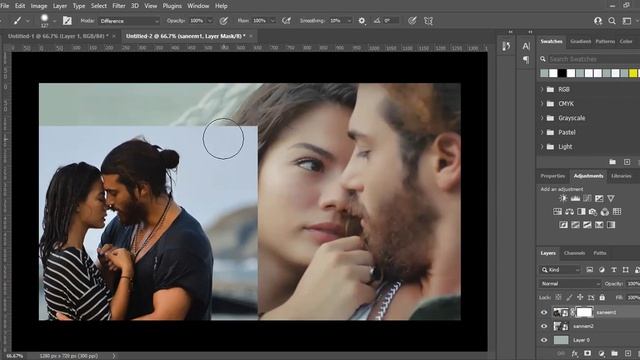Pick the first gray-green recent swatch
640x360 pixels.
(544, 73)
